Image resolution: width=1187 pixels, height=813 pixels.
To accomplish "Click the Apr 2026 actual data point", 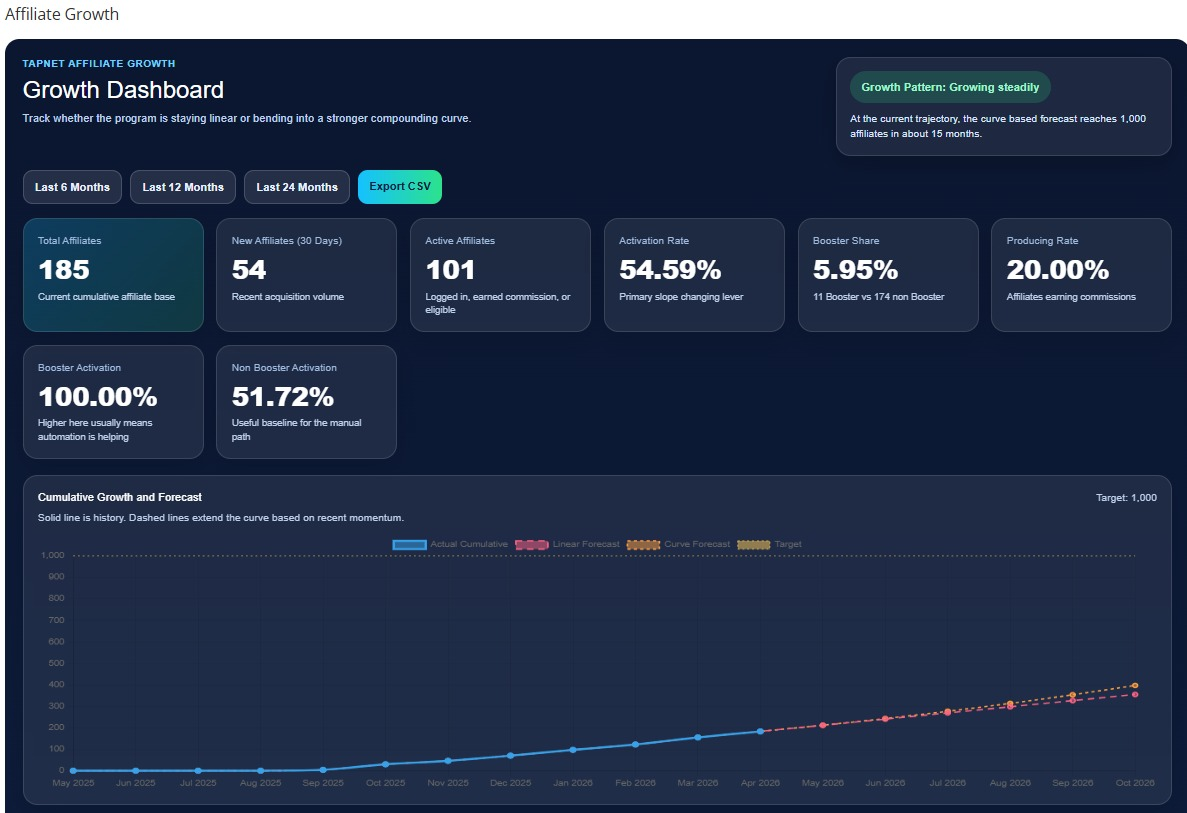I will pos(760,732).
